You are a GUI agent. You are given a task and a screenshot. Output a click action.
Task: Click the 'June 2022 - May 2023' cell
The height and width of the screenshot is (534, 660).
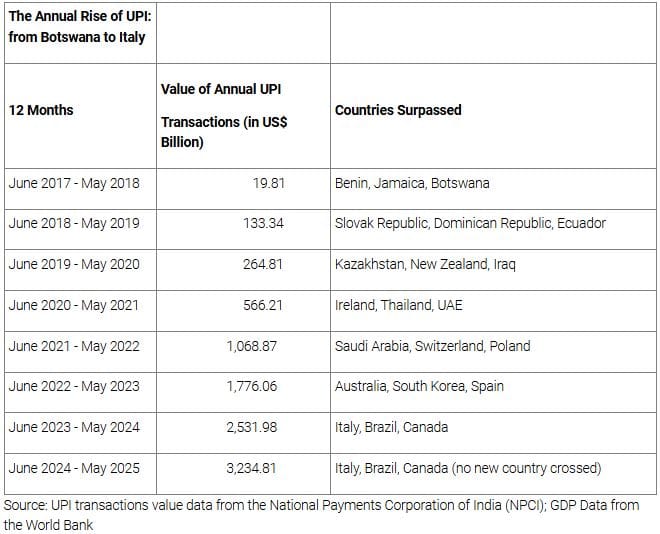(74, 386)
